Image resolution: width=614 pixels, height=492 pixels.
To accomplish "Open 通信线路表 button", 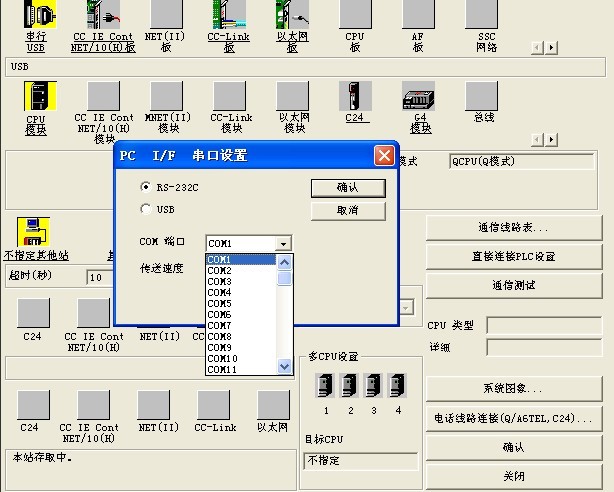I will point(514,228).
